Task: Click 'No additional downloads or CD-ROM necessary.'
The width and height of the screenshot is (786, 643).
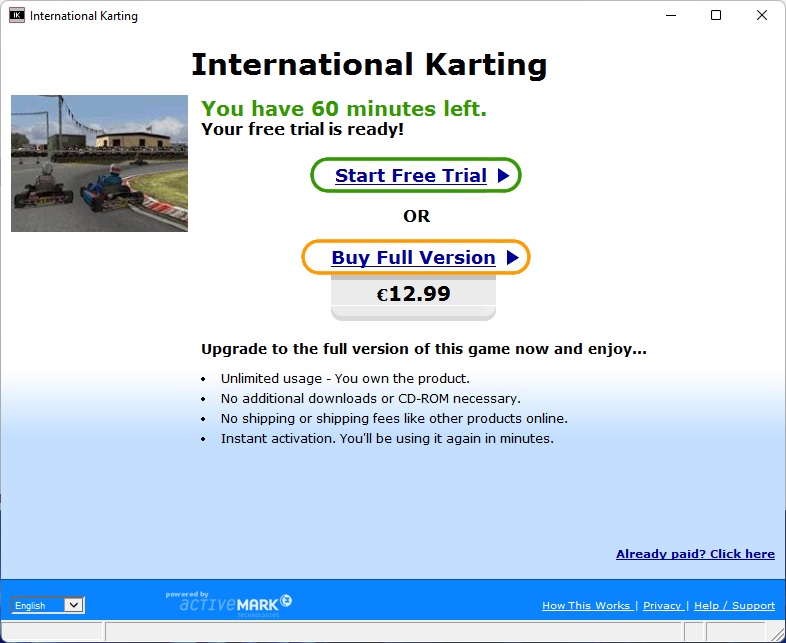Action: click(x=371, y=398)
